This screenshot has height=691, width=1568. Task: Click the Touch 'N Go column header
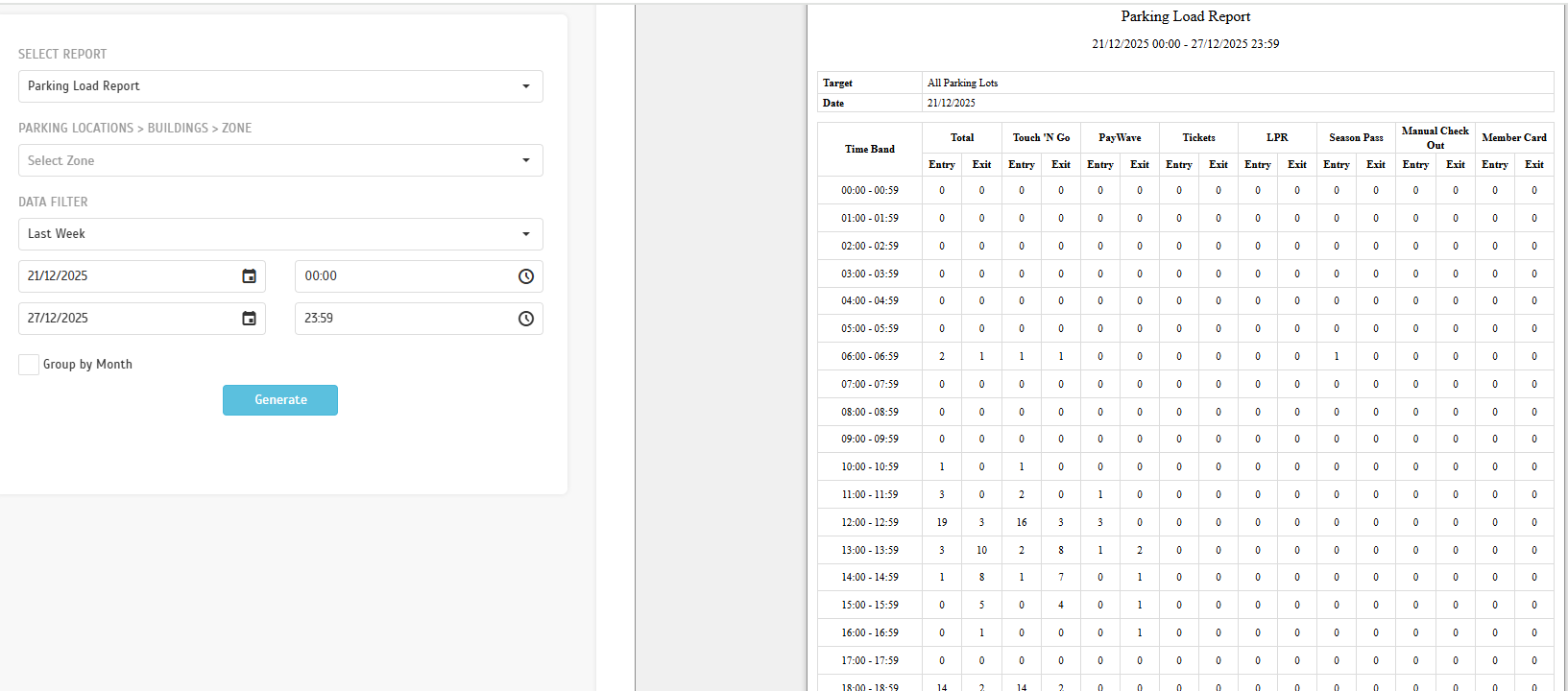coord(1041,137)
